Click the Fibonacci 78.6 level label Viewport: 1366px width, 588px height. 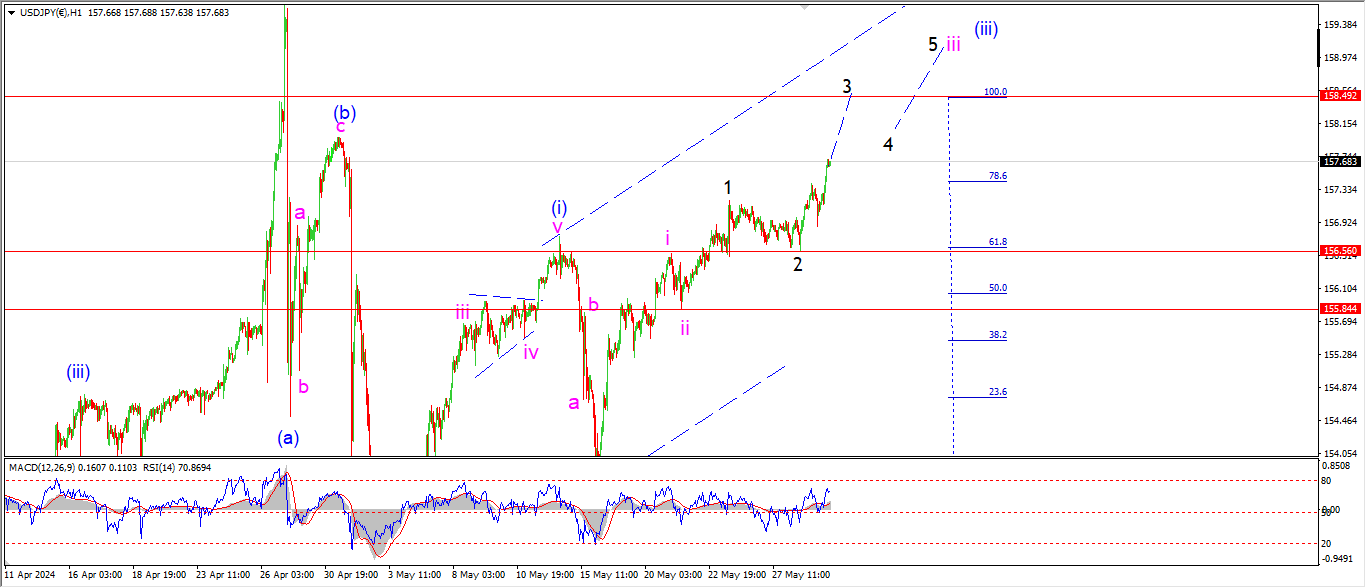[997, 176]
